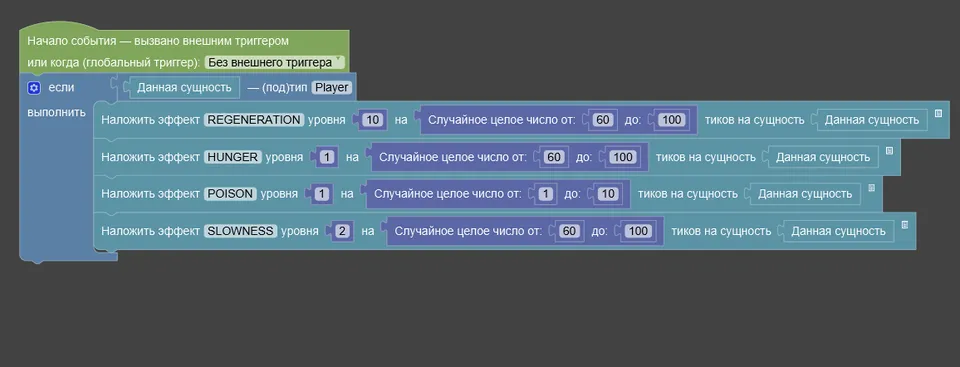
Task: Open the POISON effect selector
Action: pyautogui.click(x=230, y=194)
